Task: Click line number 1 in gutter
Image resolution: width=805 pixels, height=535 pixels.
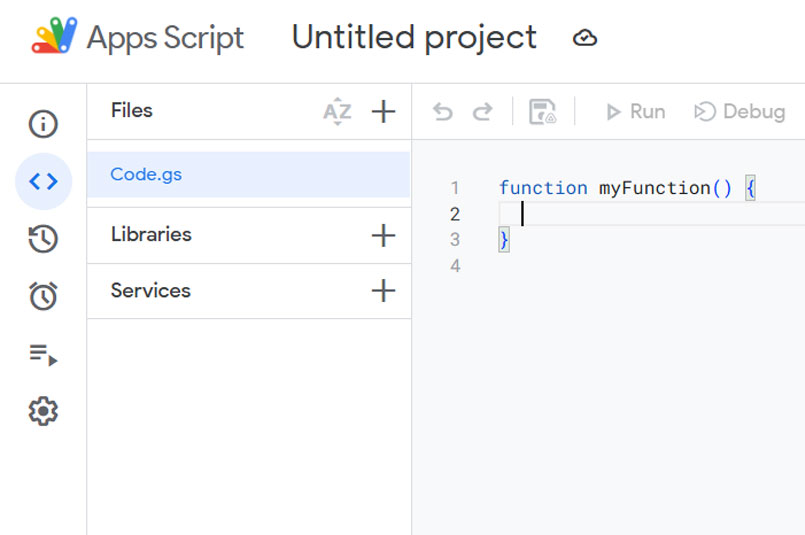Action: [455, 188]
